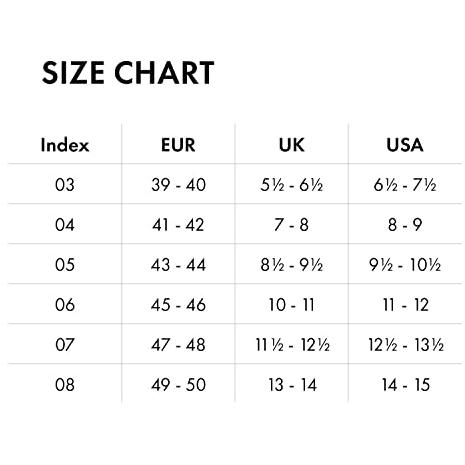
Task: Click USA size 14 - 15 cell
Action: 406,385
